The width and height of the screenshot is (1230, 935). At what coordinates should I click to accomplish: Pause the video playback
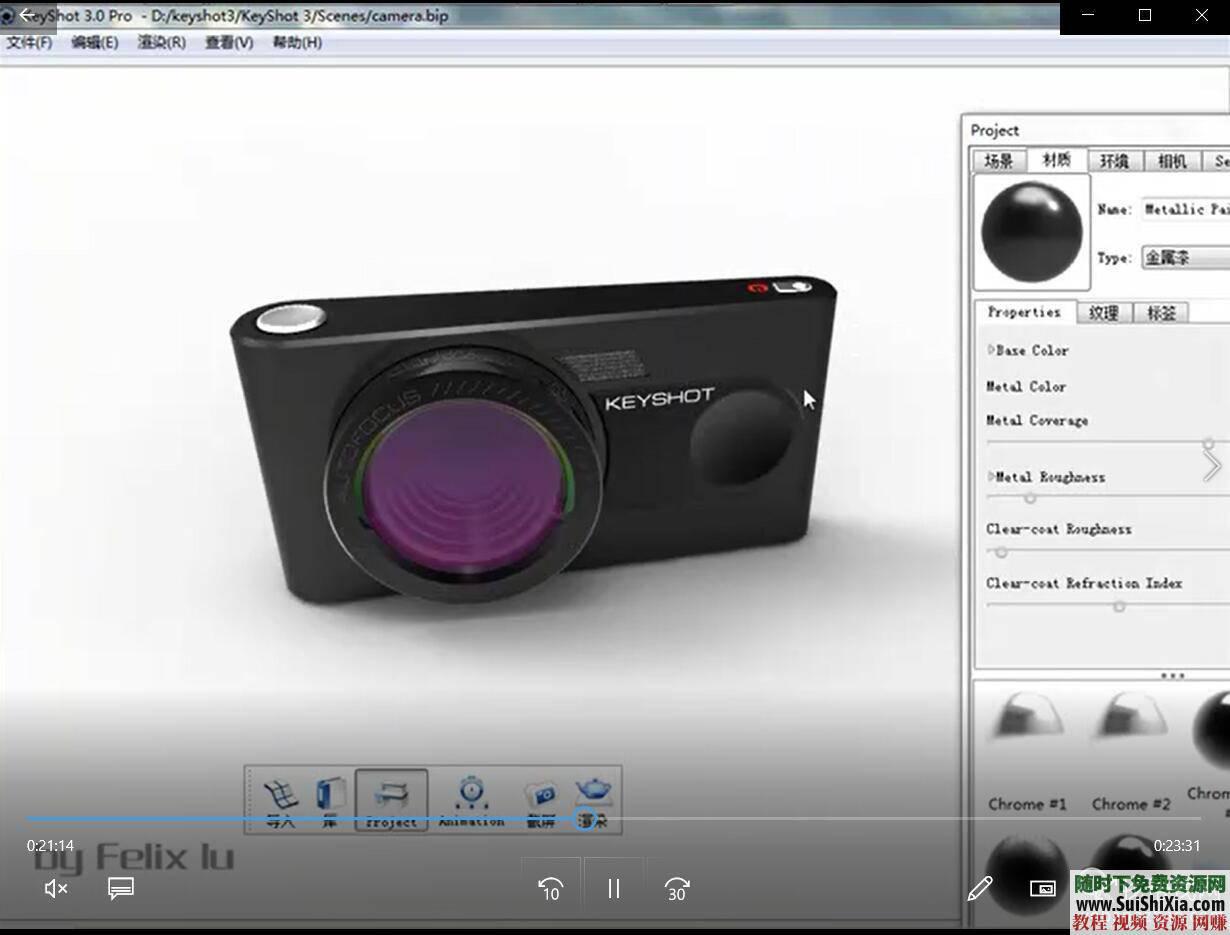pos(614,888)
